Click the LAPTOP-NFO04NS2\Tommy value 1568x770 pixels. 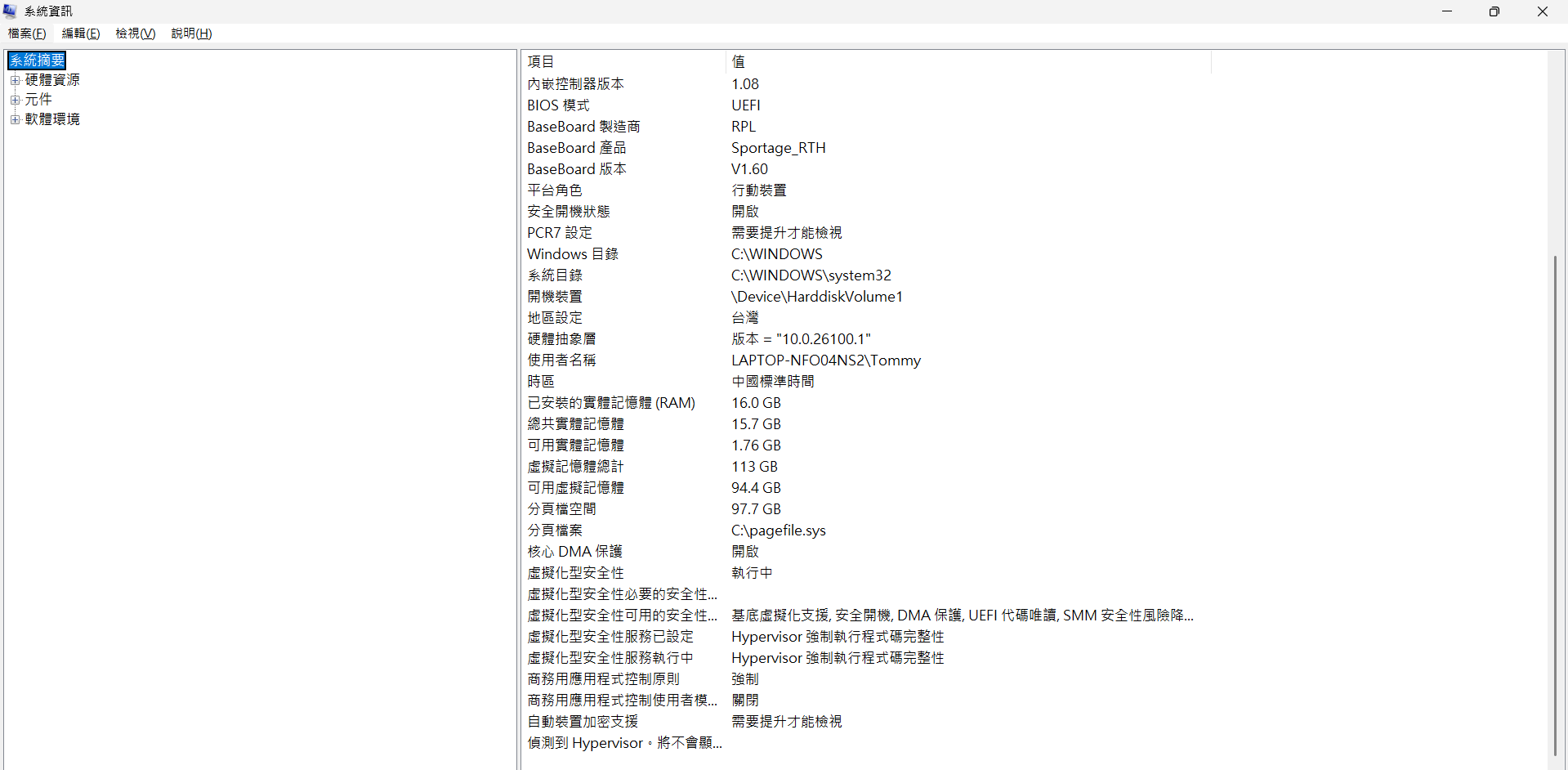(826, 360)
